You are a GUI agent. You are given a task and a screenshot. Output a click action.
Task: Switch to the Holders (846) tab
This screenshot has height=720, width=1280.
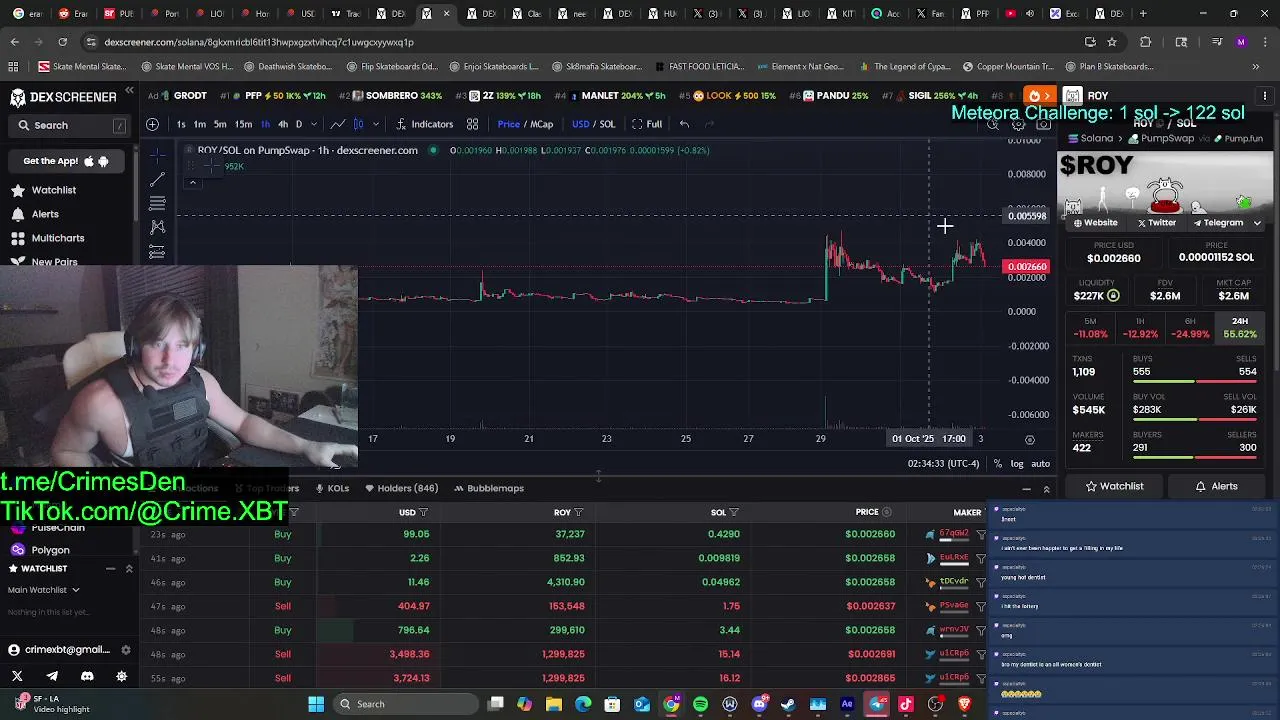pos(401,488)
